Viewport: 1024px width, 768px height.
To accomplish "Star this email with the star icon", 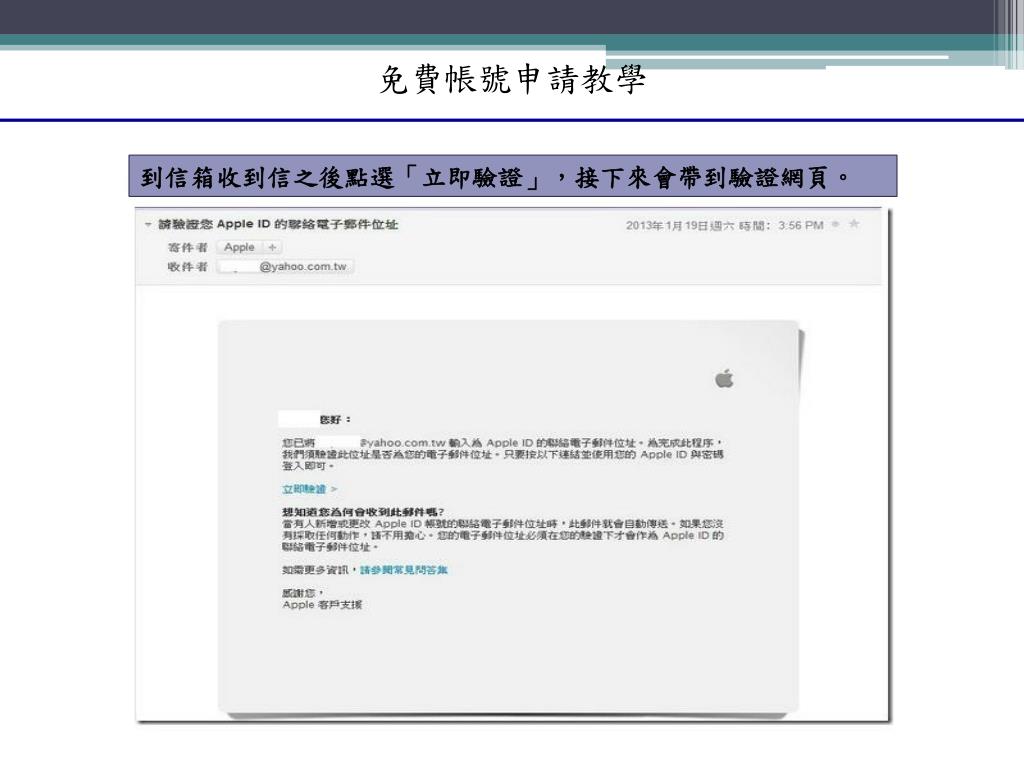I will (x=854, y=225).
